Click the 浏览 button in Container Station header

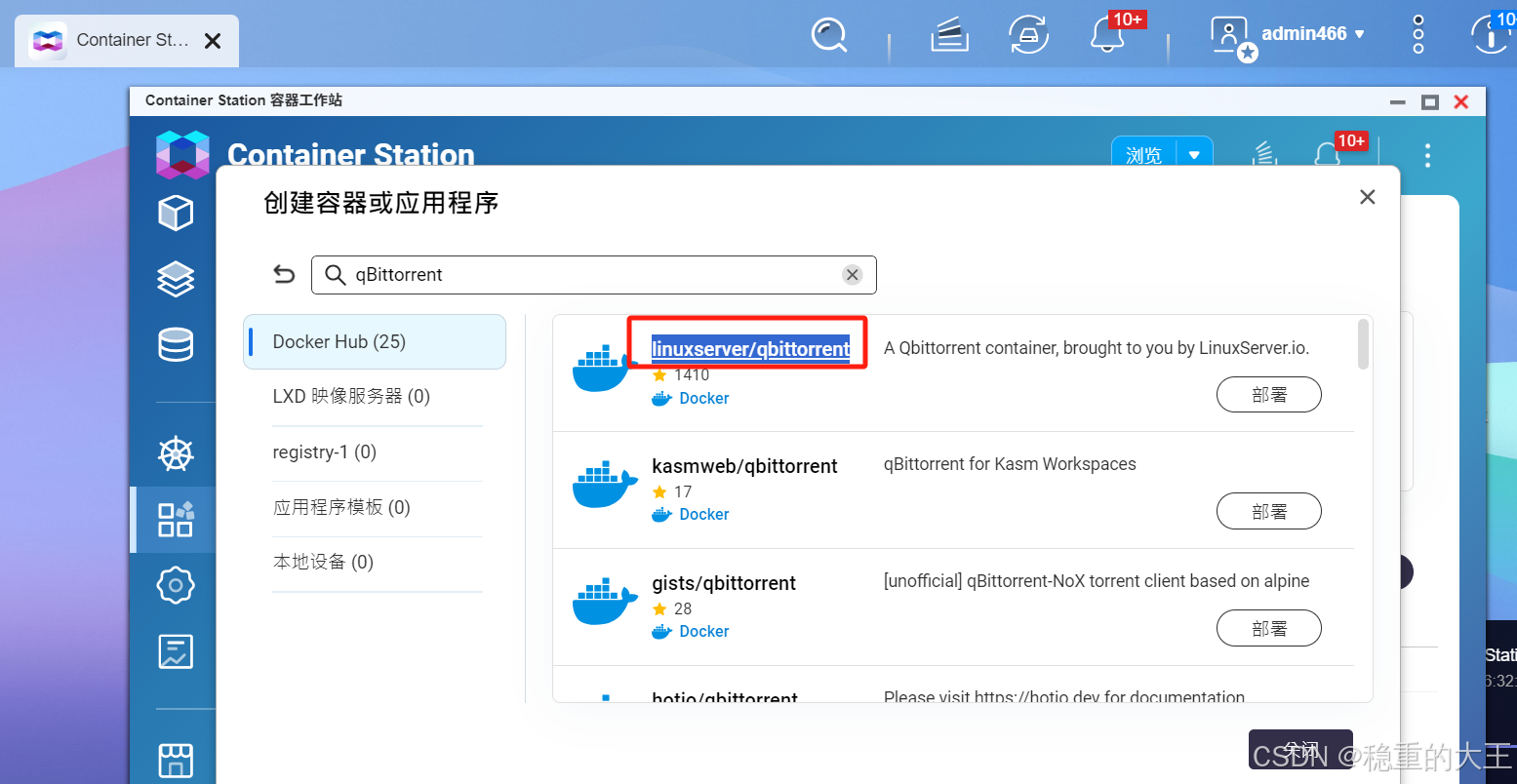[x=1144, y=155]
